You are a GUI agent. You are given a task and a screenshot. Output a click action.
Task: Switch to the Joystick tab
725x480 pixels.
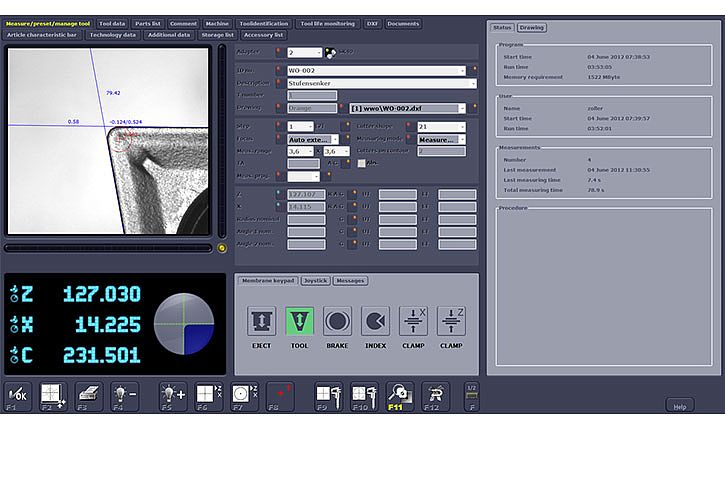315,281
